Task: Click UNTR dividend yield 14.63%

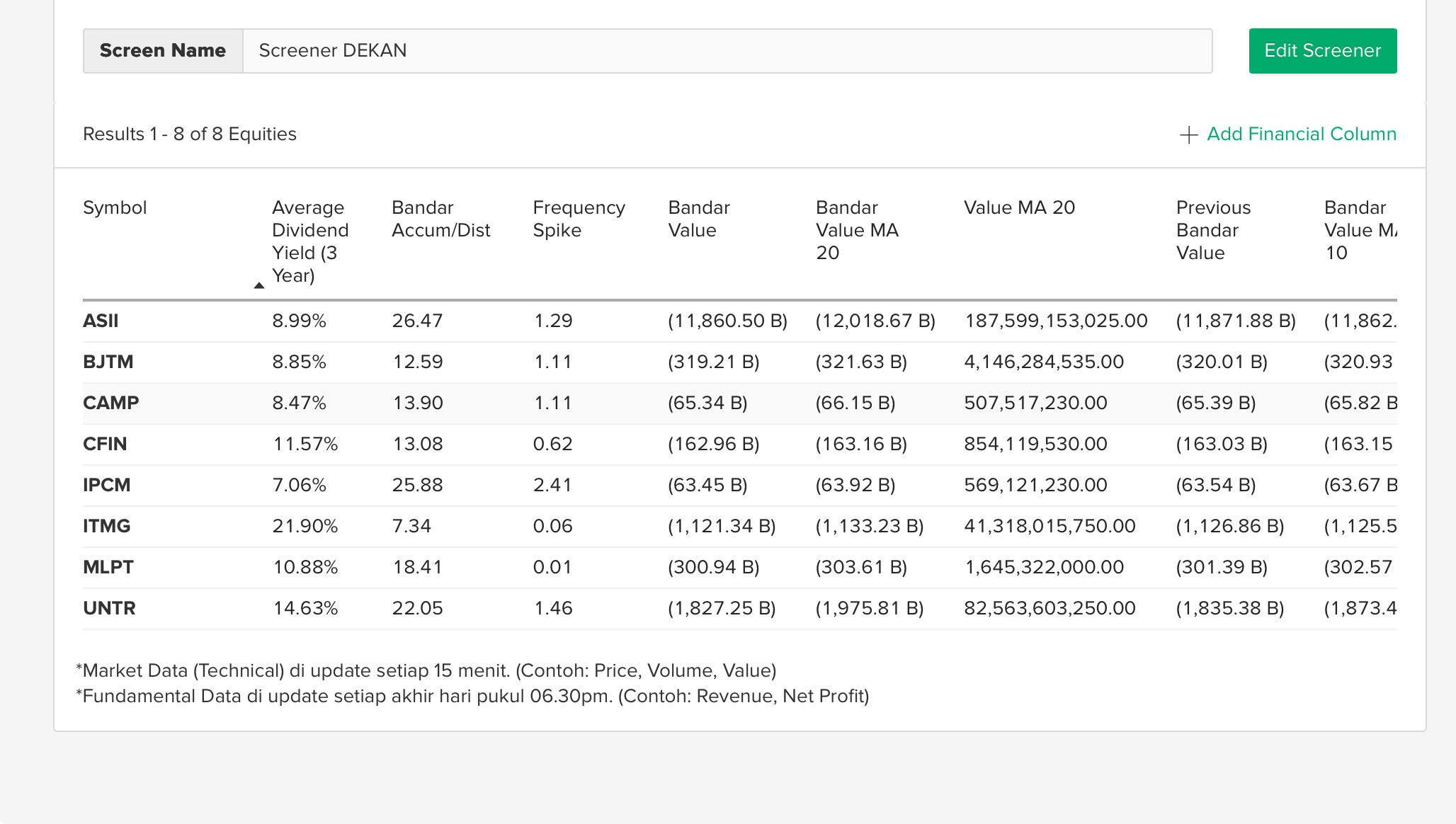Action: (305, 608)
